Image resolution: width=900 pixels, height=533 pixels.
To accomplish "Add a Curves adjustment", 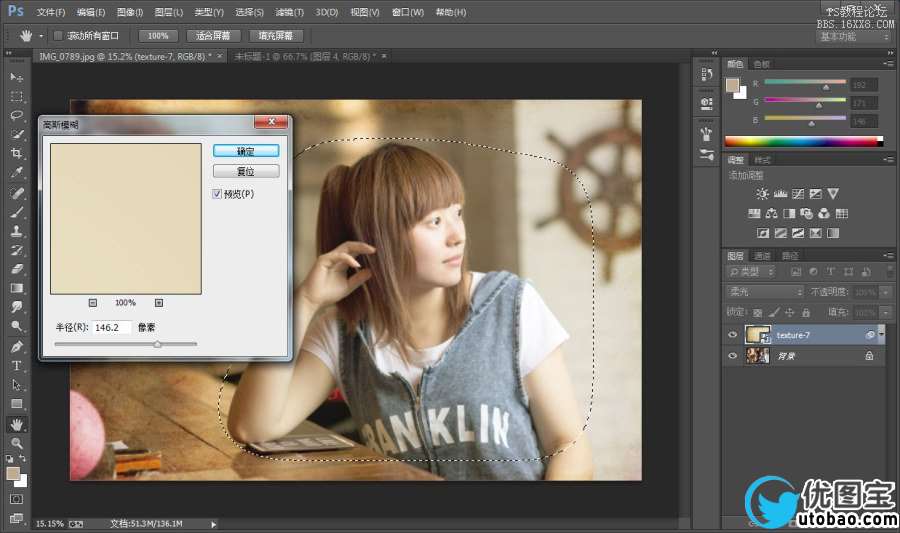I will pos(798,194).
